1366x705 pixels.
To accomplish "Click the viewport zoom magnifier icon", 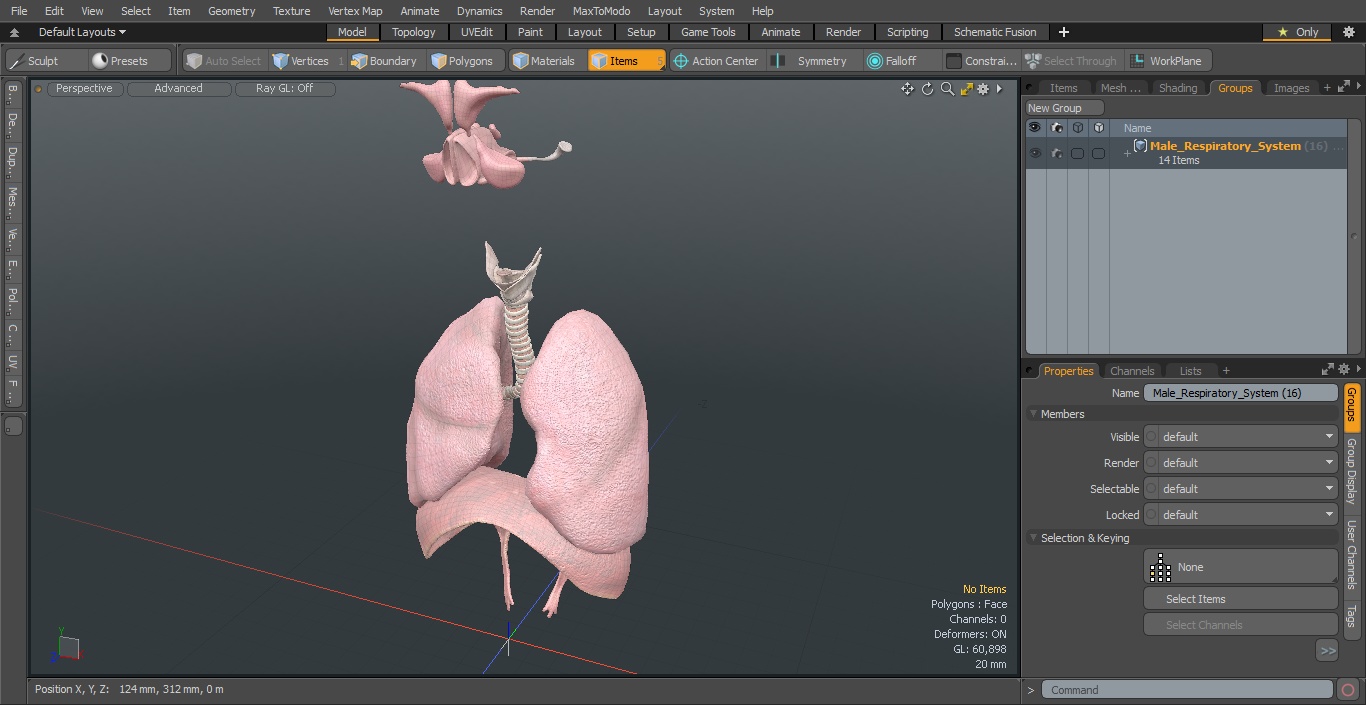I will 947,89.
